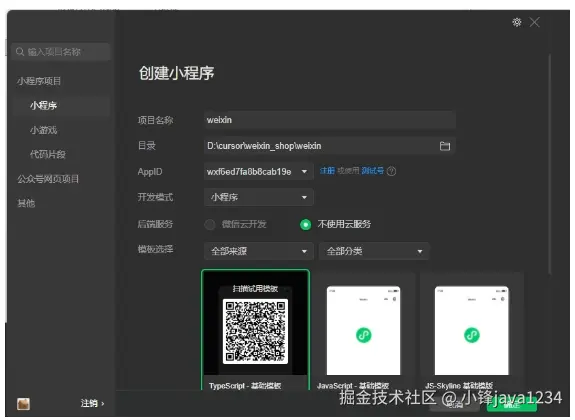Click the green logo in JS-Skyline template
575x420 pixels.
tap(472, 335)
